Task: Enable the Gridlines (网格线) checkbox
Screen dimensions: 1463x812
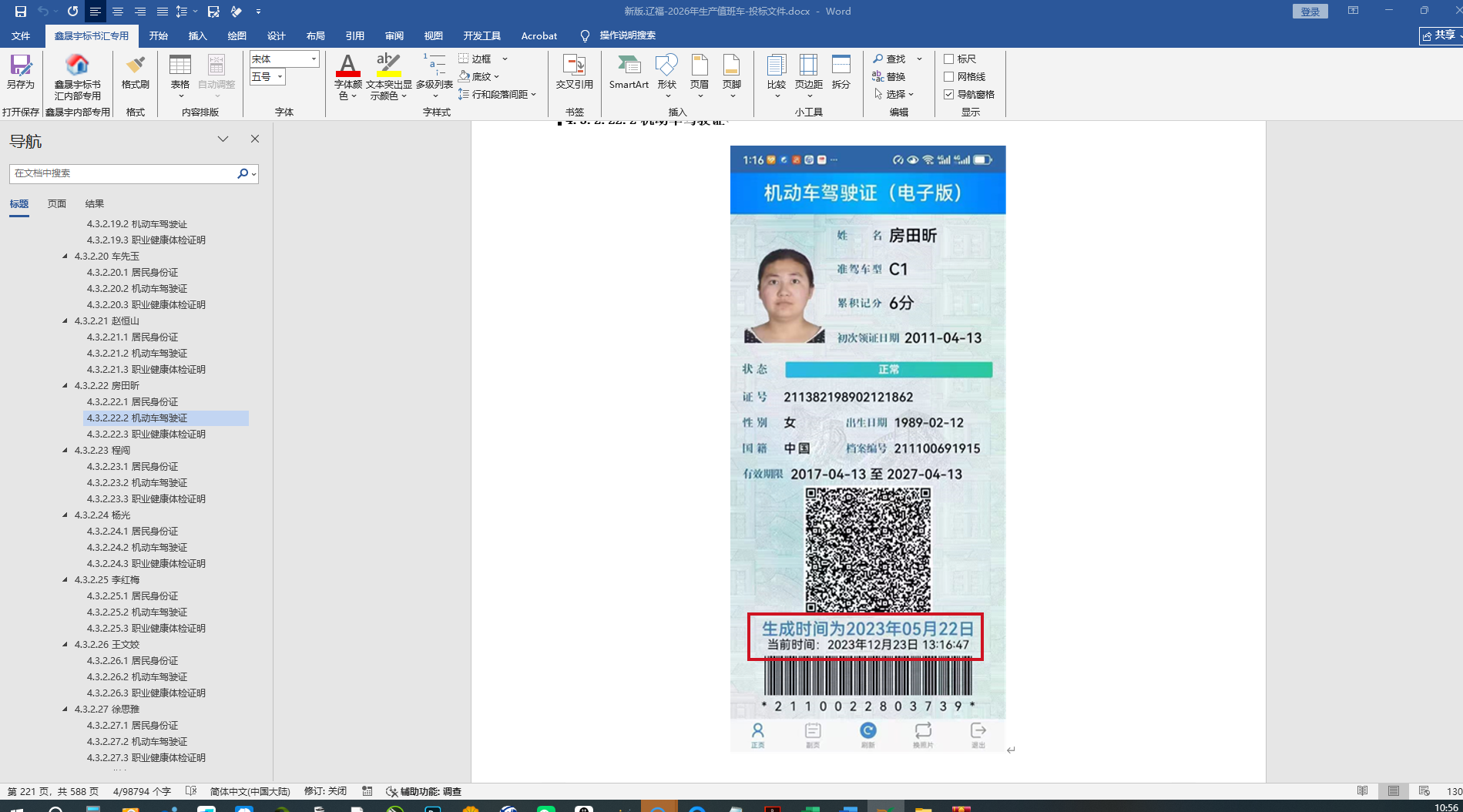Action: (949, 77)
